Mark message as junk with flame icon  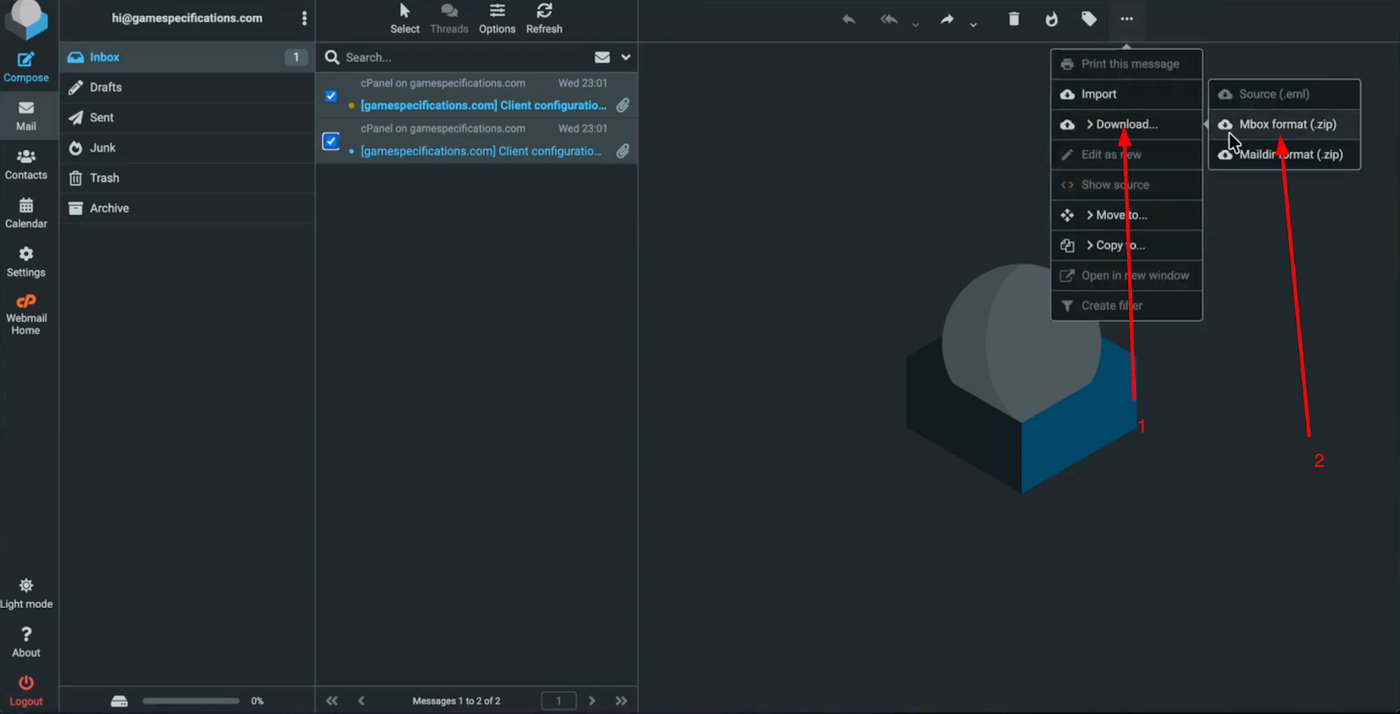tap(1051, 19)
